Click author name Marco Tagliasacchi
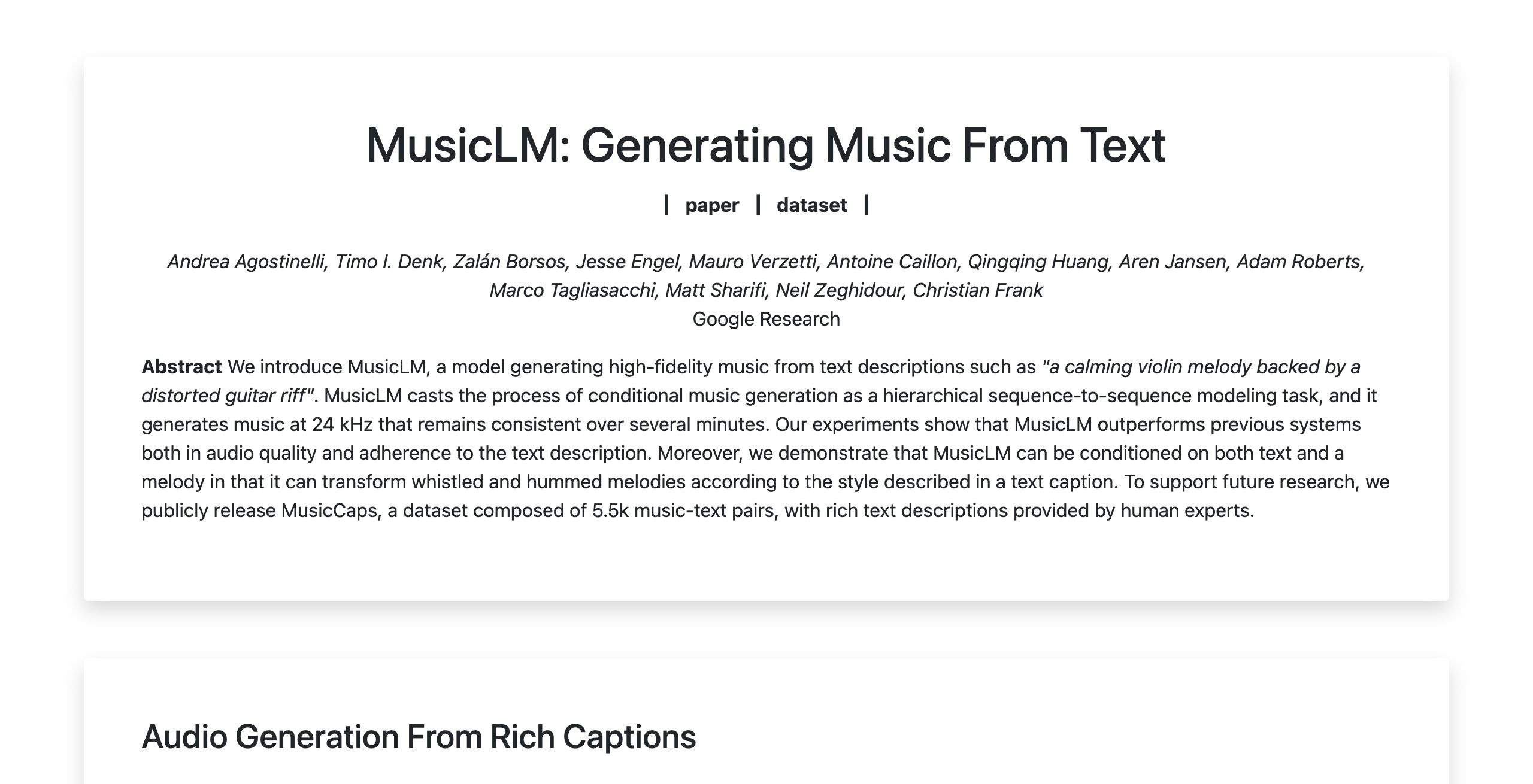This screenshot has width=1533, height=784. [572, 290]
